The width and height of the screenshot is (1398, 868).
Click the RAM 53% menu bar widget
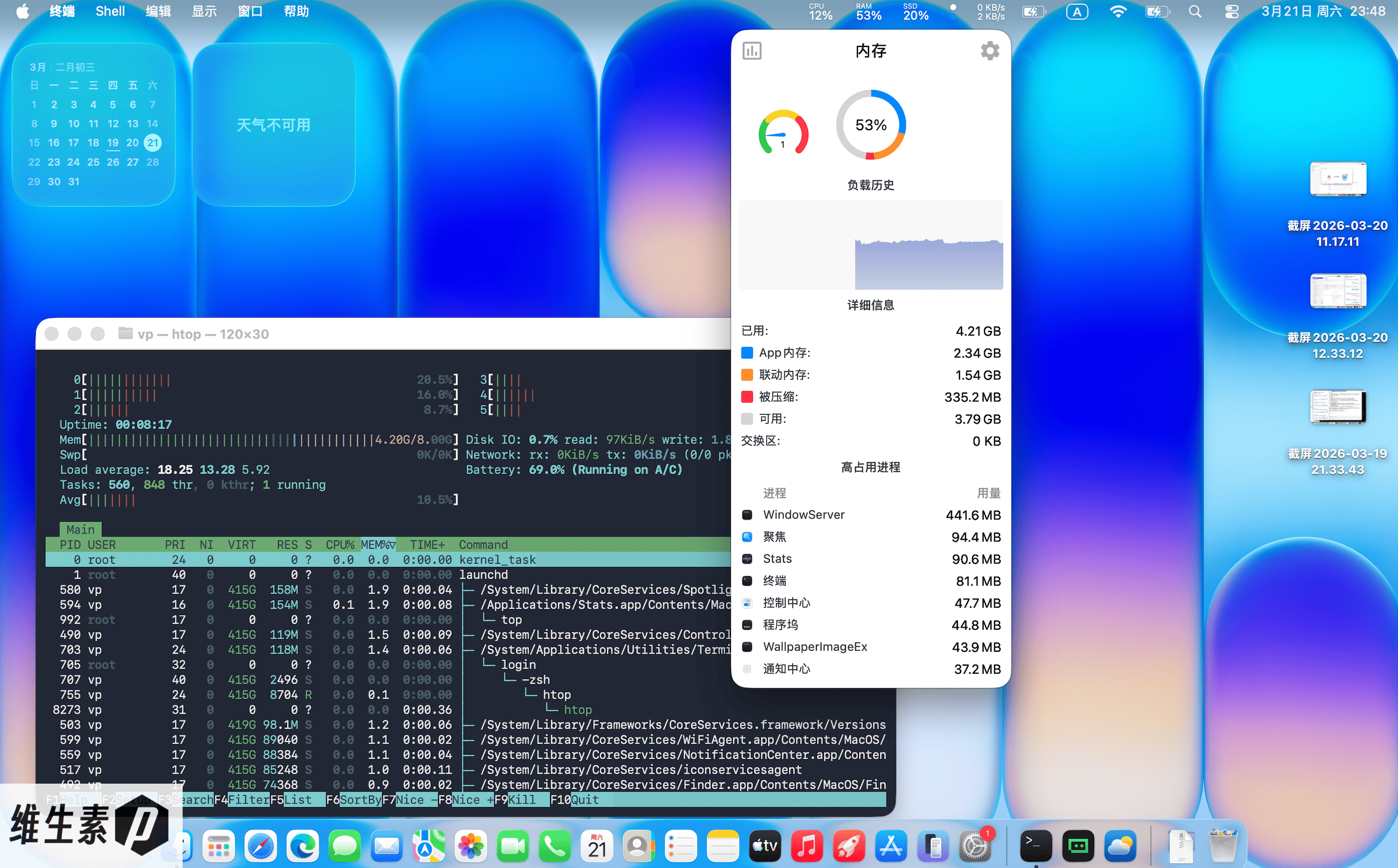pyautogui.click(x=868, y=12)
